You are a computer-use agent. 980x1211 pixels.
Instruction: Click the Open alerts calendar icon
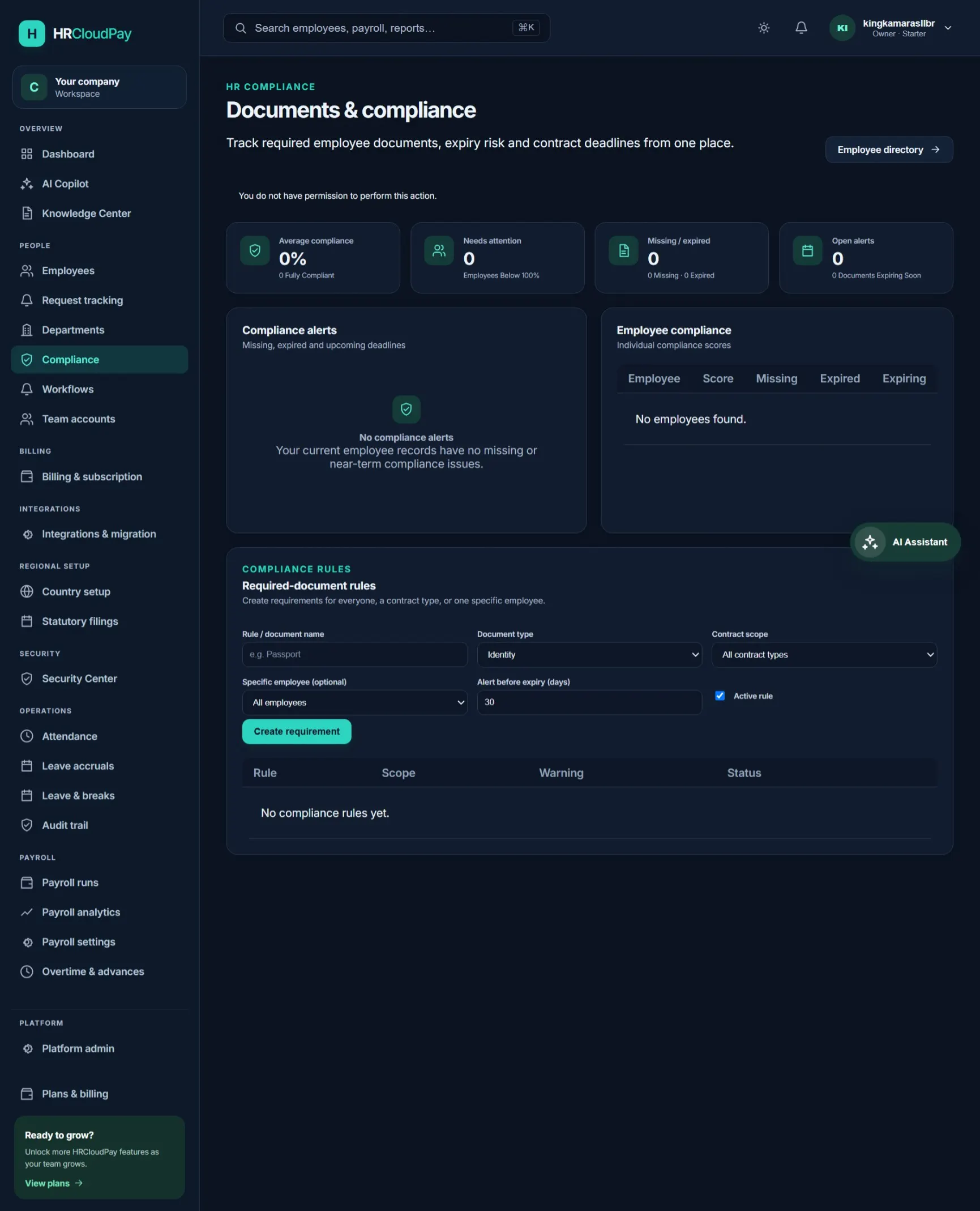click(x=807, y=250)
